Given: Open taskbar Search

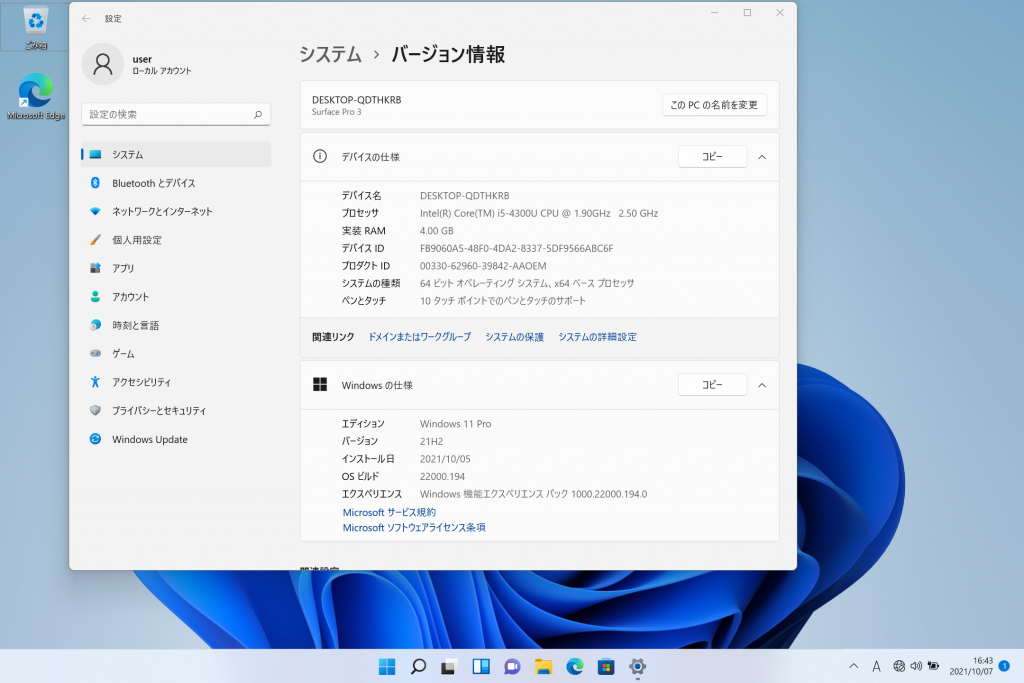Looking at the screenshot, I should (418, 667).
